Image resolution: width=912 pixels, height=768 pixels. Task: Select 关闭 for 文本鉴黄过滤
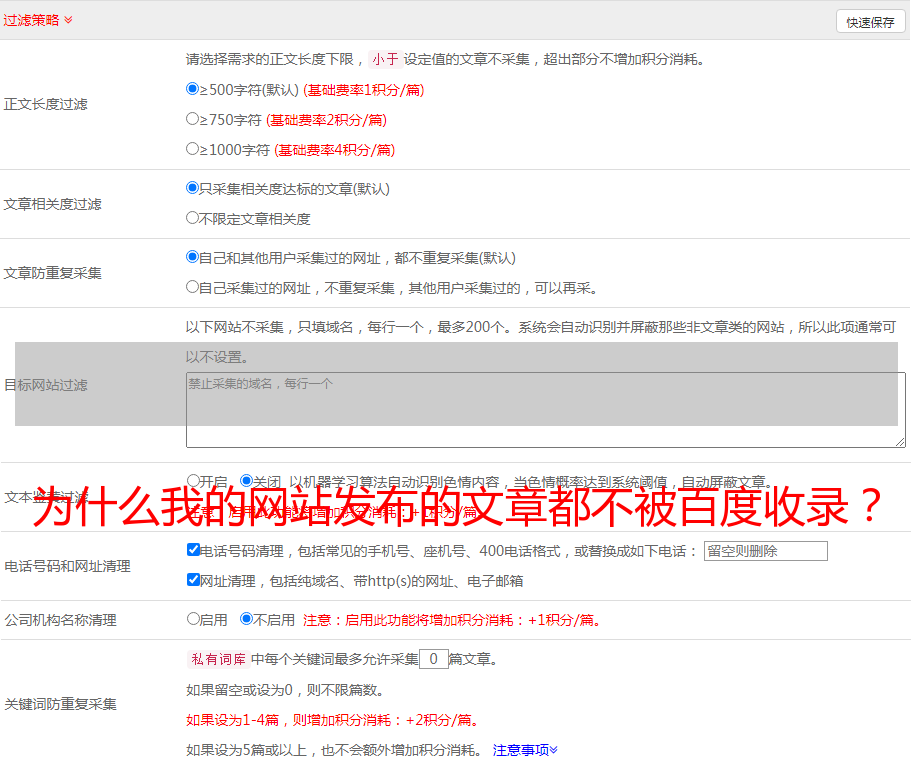coord(246,481)
